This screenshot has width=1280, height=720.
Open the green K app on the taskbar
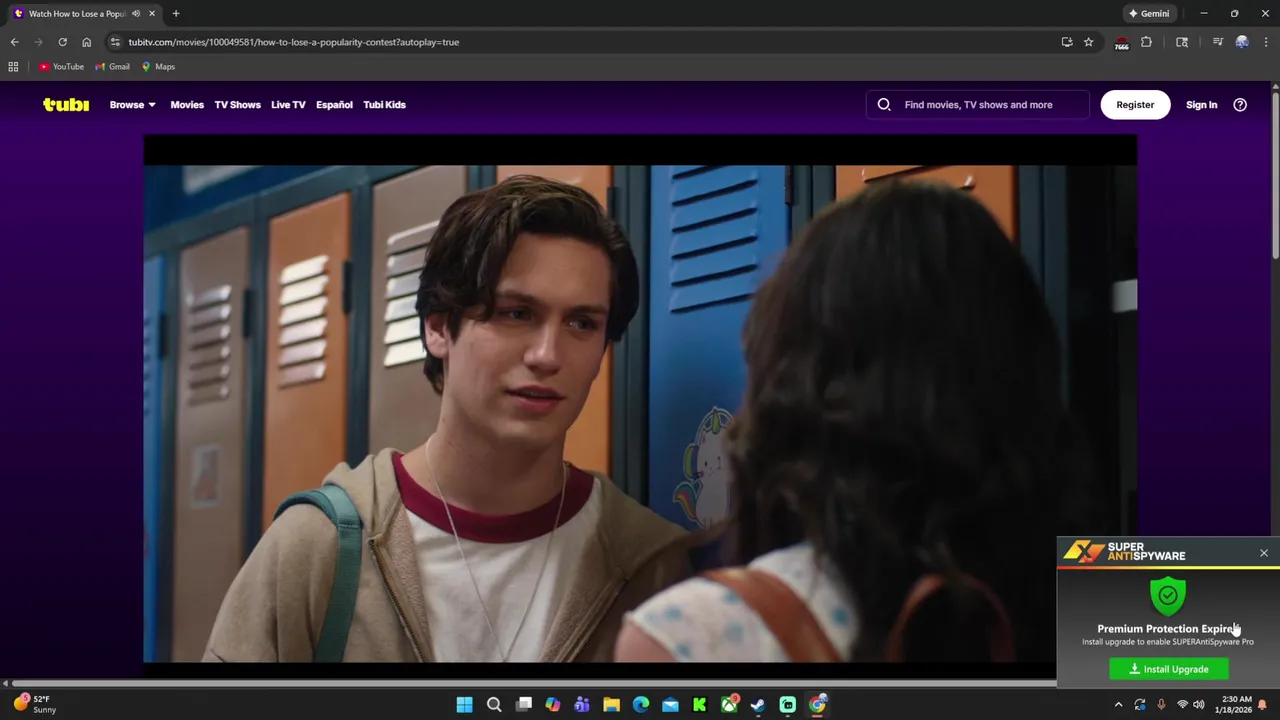700,705
